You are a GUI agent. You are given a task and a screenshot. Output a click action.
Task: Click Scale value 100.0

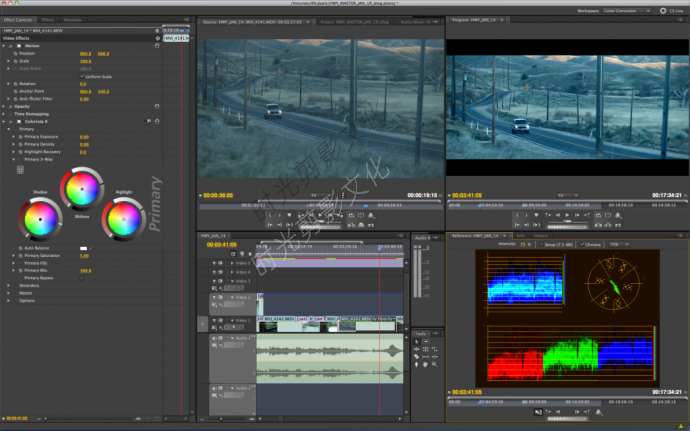click(85, 61)
